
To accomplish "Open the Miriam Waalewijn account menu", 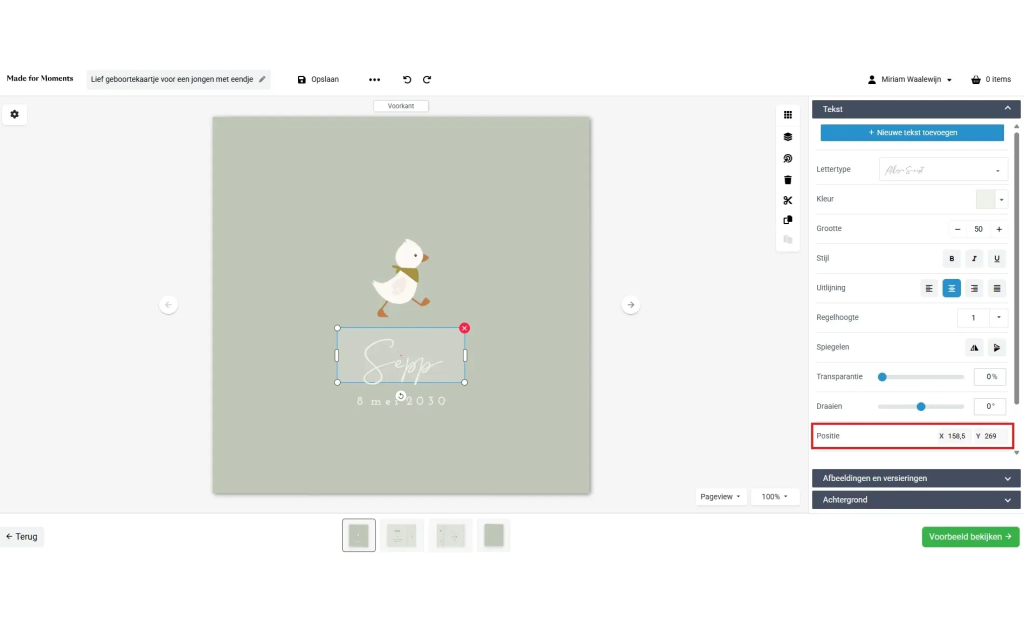I will (910, 80).
